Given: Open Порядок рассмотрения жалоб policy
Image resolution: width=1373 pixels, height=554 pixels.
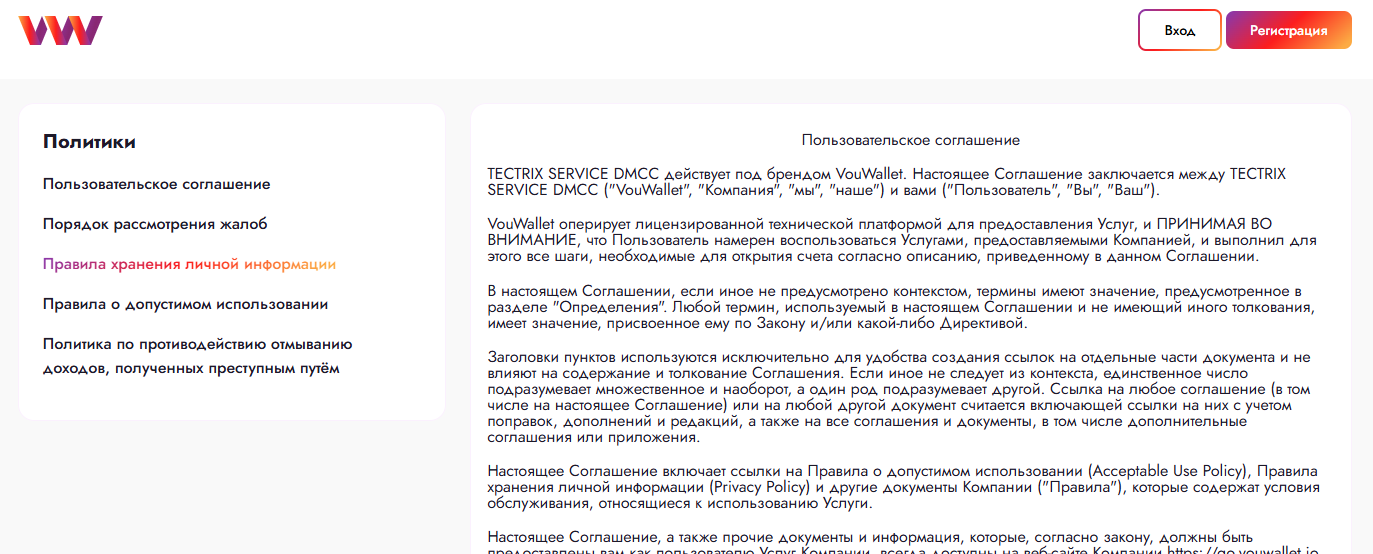Looking at the screenshot, I should coord(155,225).
